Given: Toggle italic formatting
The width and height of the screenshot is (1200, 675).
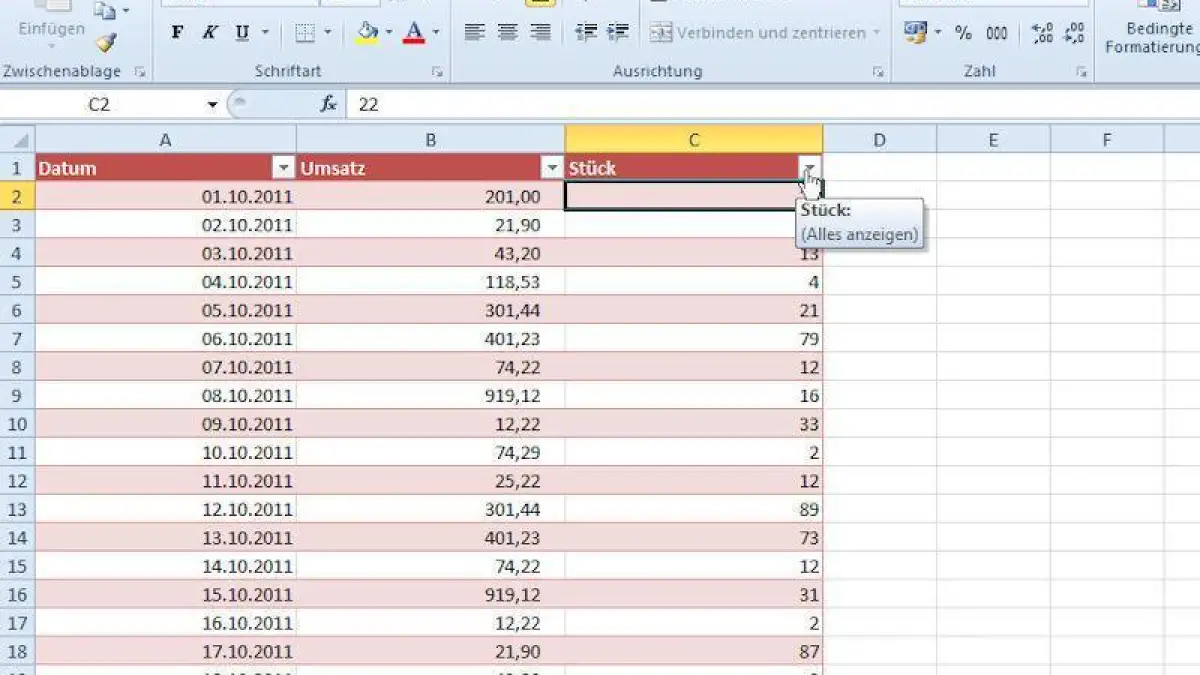Looking at the screenshot, I should click(x=209, y=32).
